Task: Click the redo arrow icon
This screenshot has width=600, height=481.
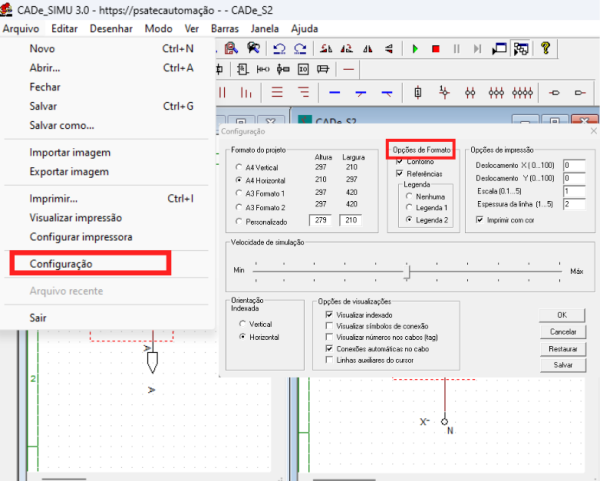Action: pyautogui.click(x=300, y=49)
